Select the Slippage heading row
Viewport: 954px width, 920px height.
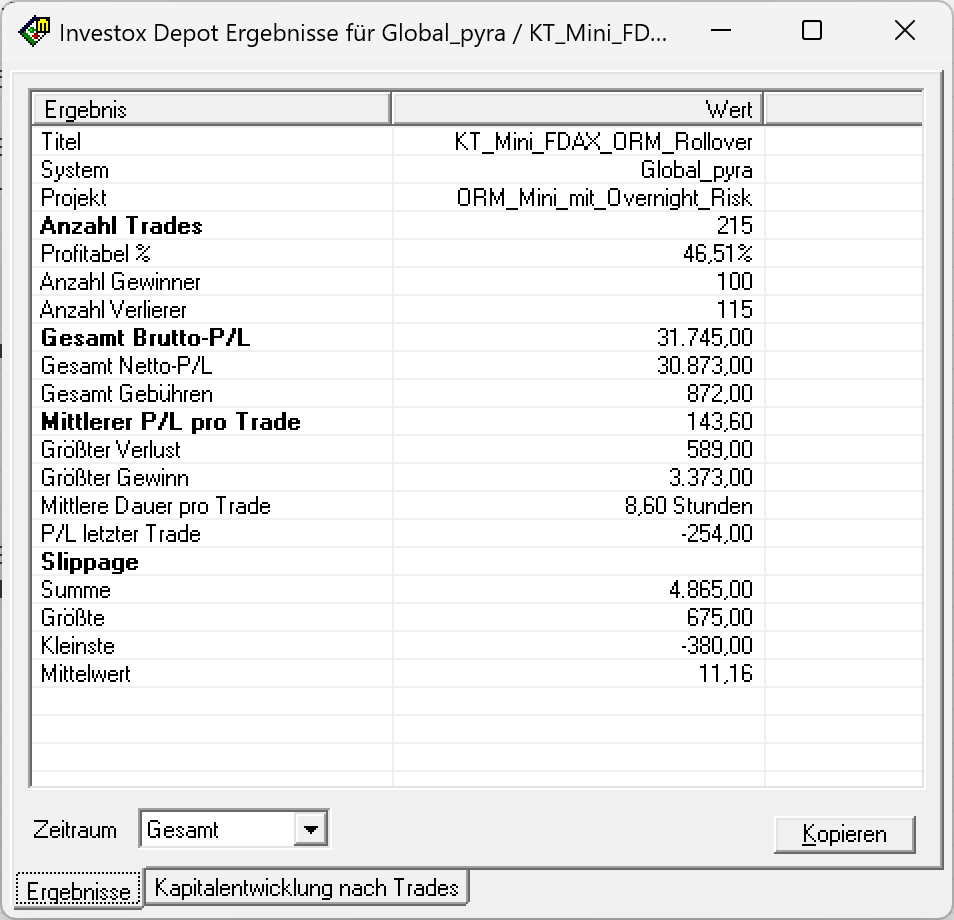click(x=89, y=562)
